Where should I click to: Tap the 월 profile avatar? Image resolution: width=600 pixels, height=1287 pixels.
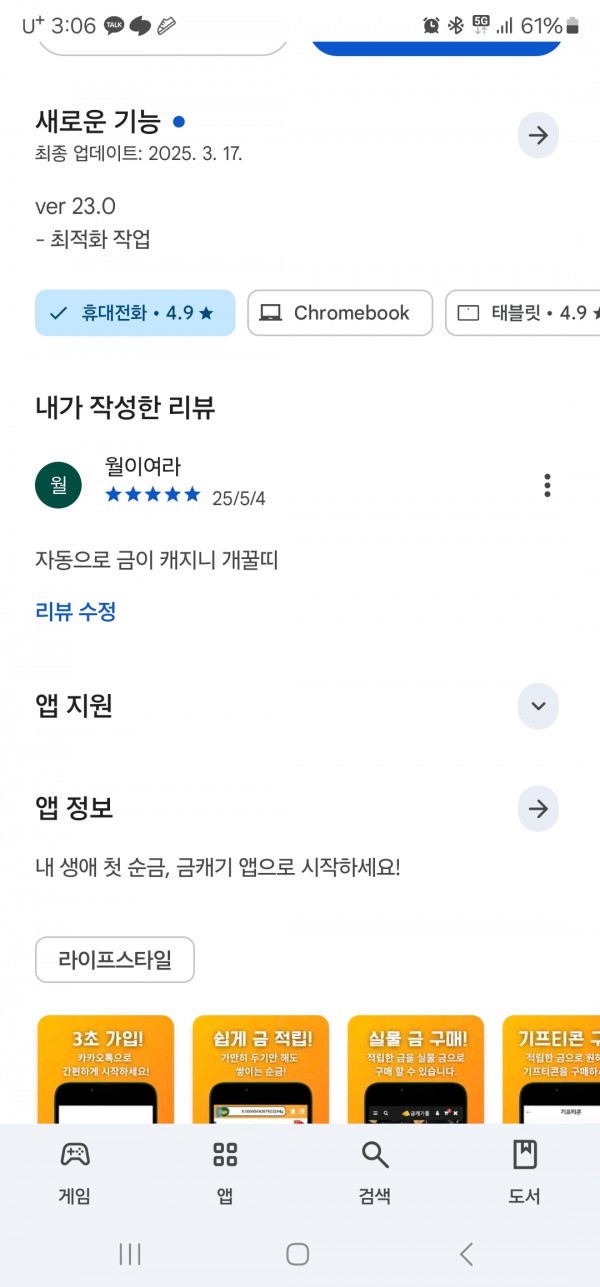tap(58, 485)
